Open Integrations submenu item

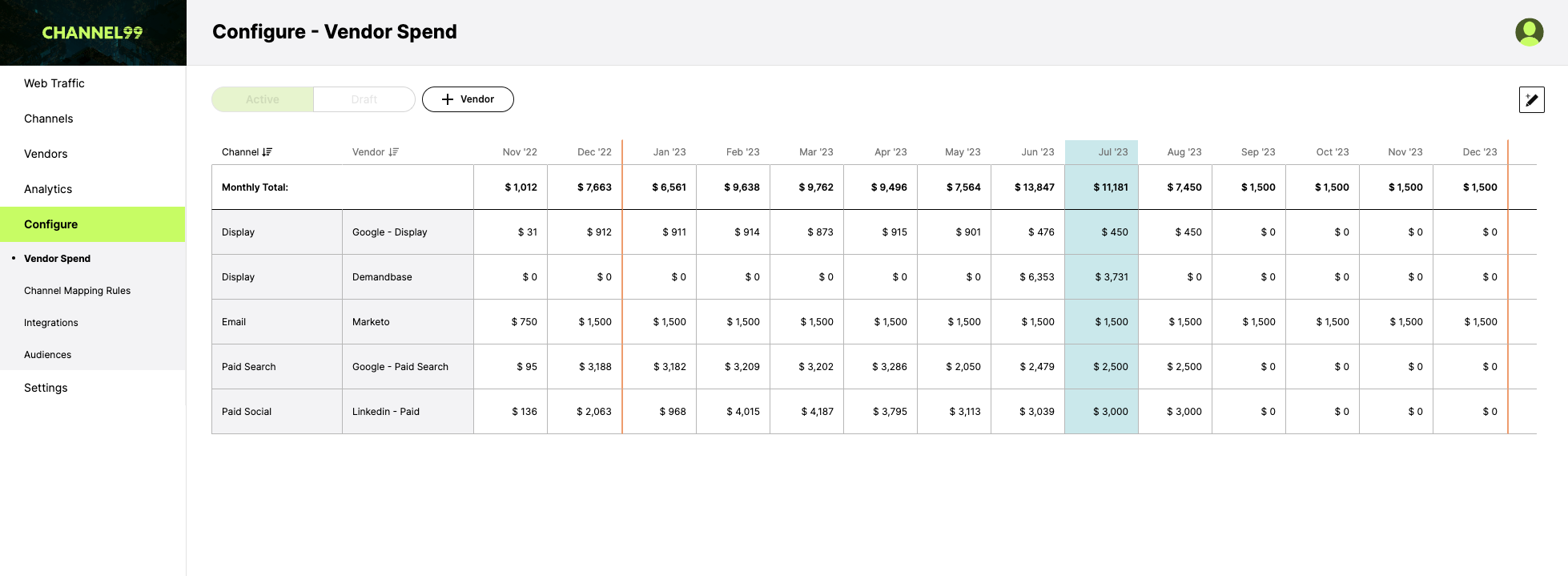click(x=51, y=323)
